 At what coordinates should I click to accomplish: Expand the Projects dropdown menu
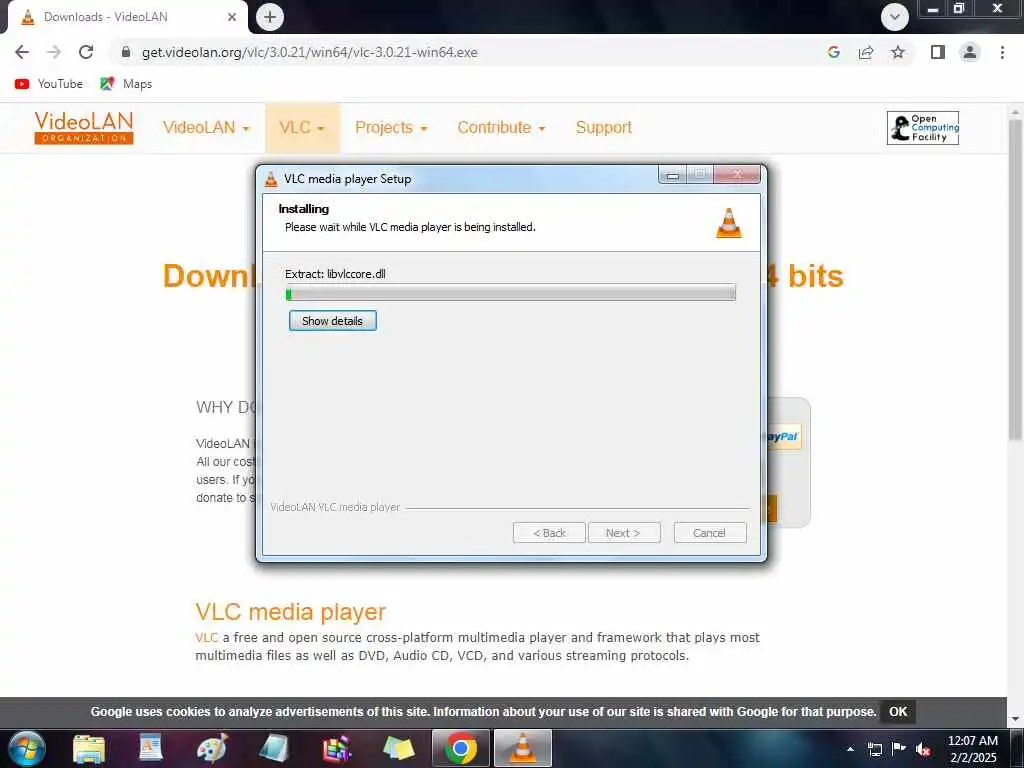pos(391,127)
